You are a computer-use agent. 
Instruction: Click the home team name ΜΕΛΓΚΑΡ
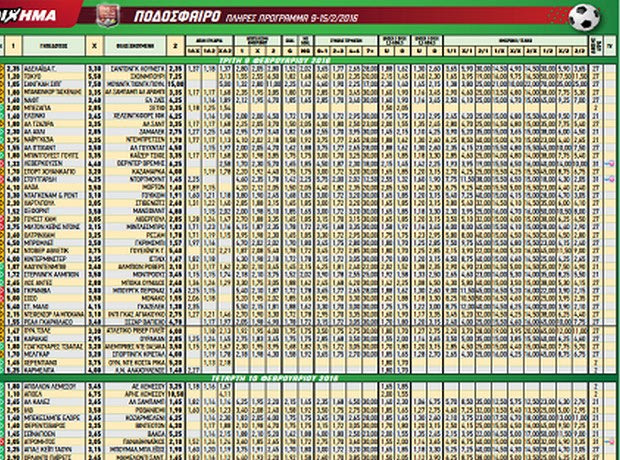36,354
